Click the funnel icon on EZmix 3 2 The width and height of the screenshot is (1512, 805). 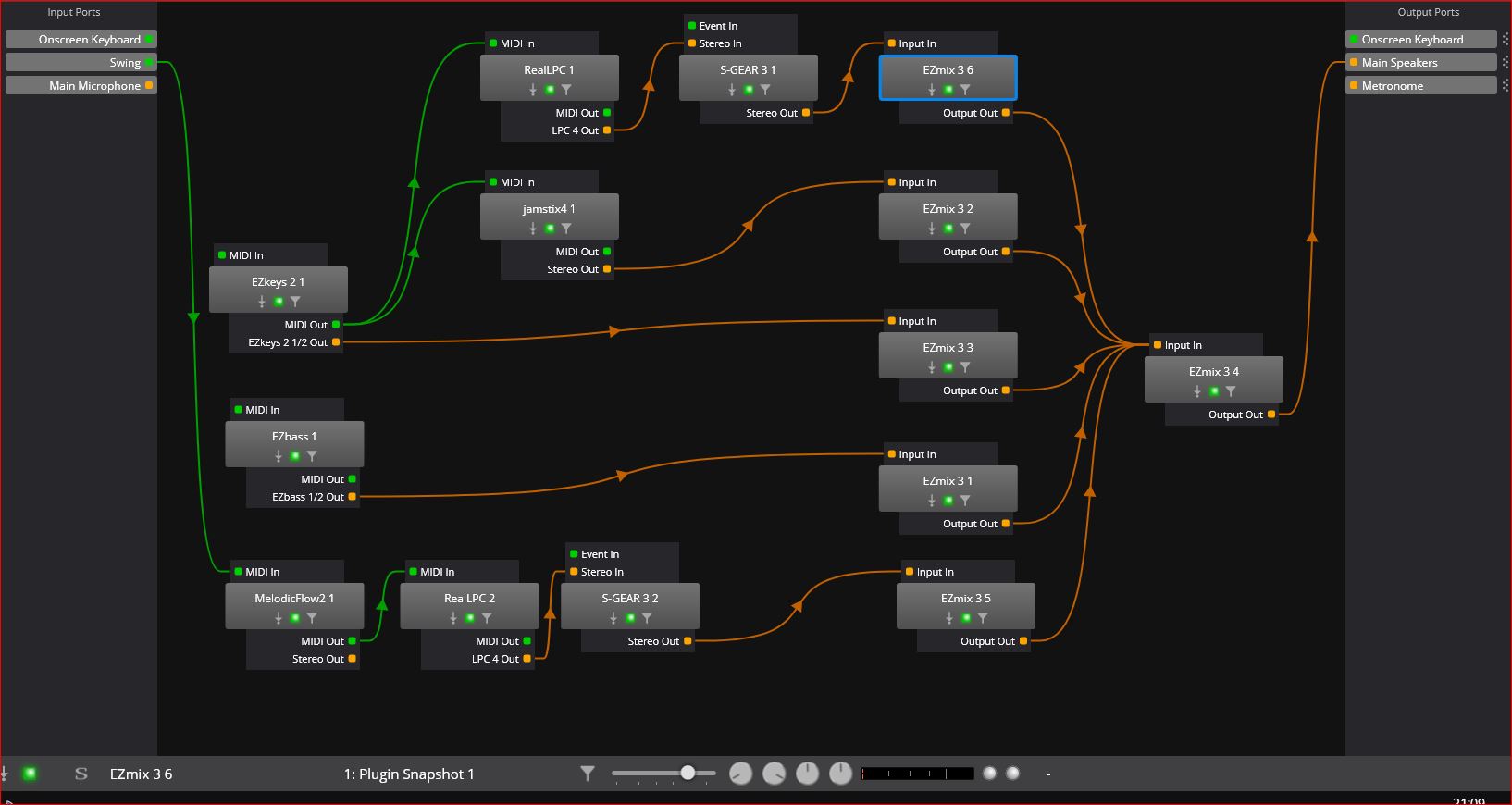tap(965, 229)
